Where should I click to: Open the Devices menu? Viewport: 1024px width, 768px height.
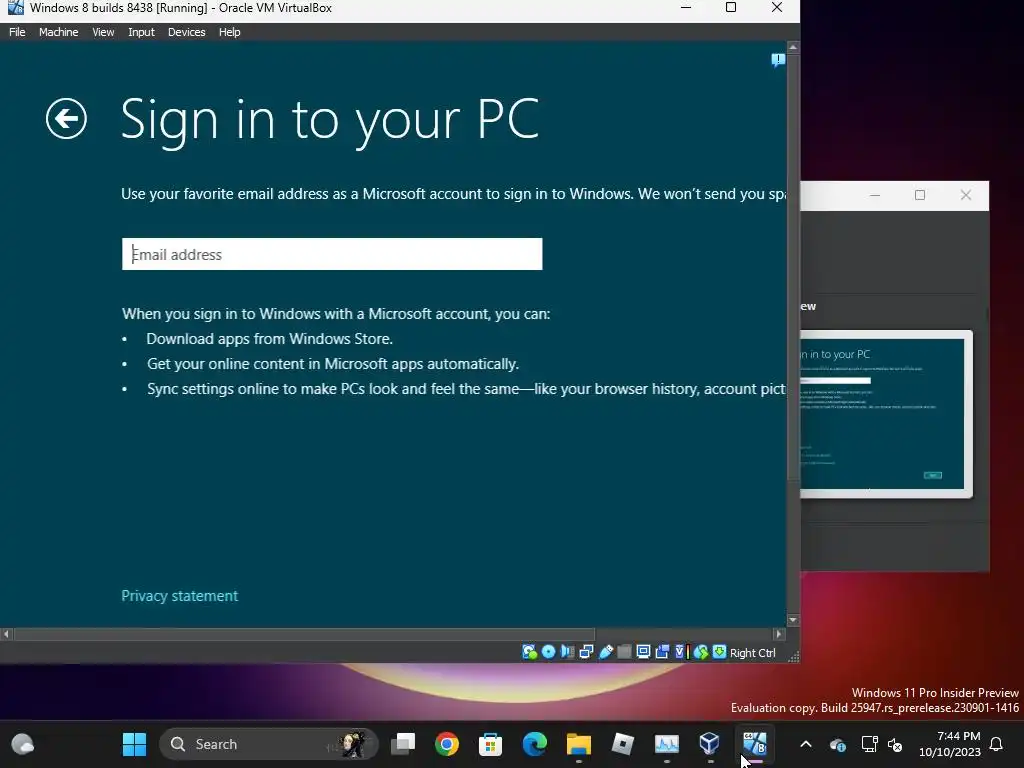click(186, 32)
